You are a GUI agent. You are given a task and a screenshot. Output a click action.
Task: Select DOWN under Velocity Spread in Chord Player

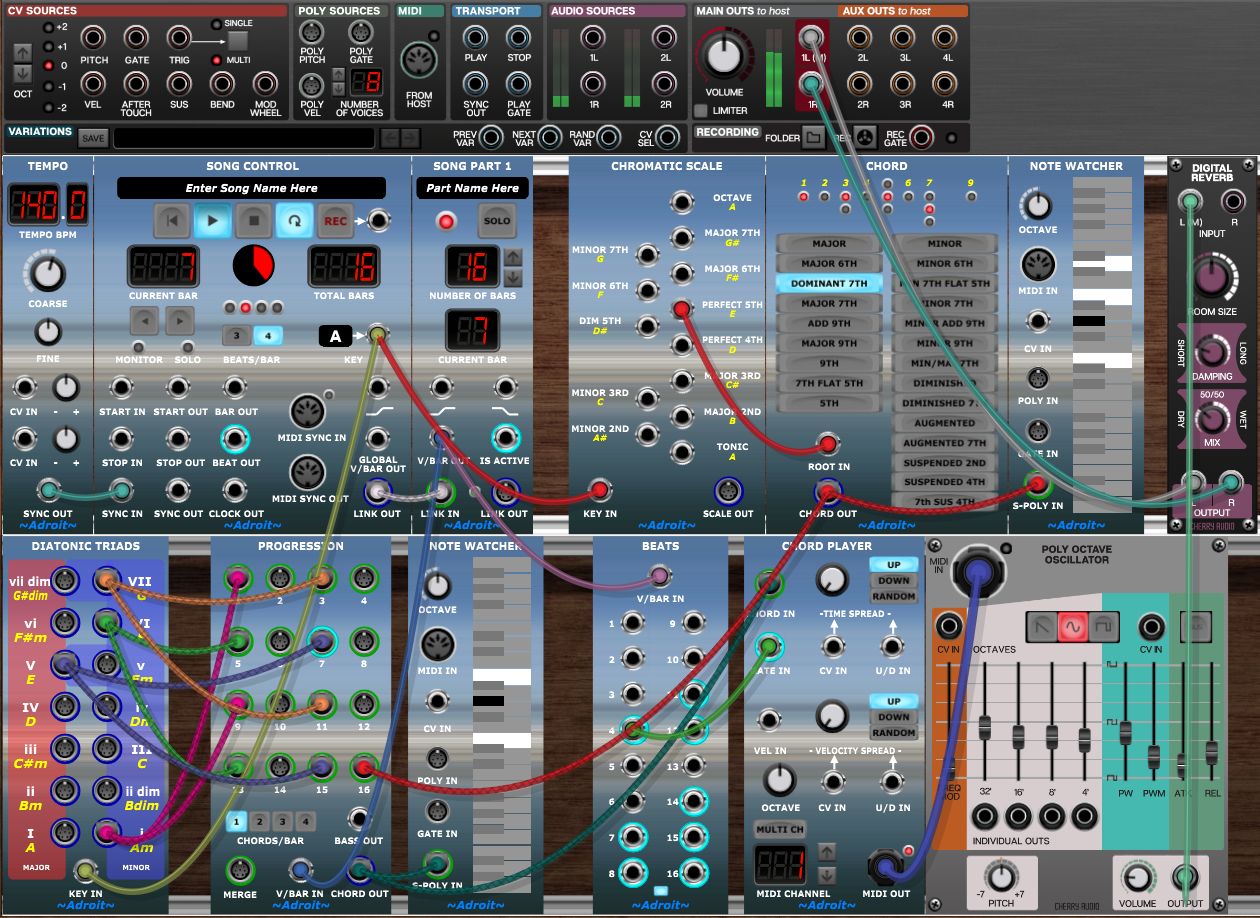tap(893, 717)
